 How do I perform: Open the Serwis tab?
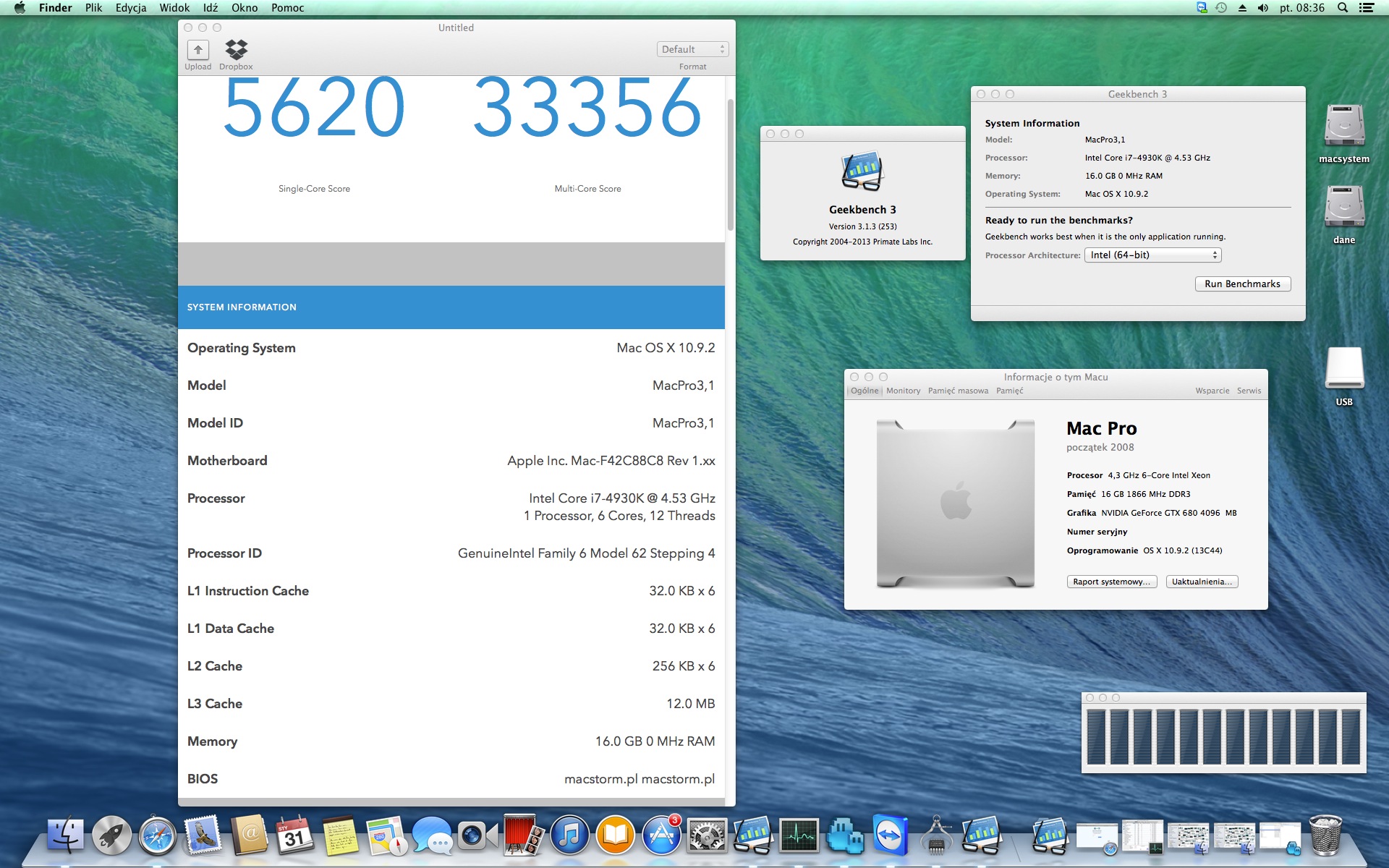click(x=1249, y=391)
